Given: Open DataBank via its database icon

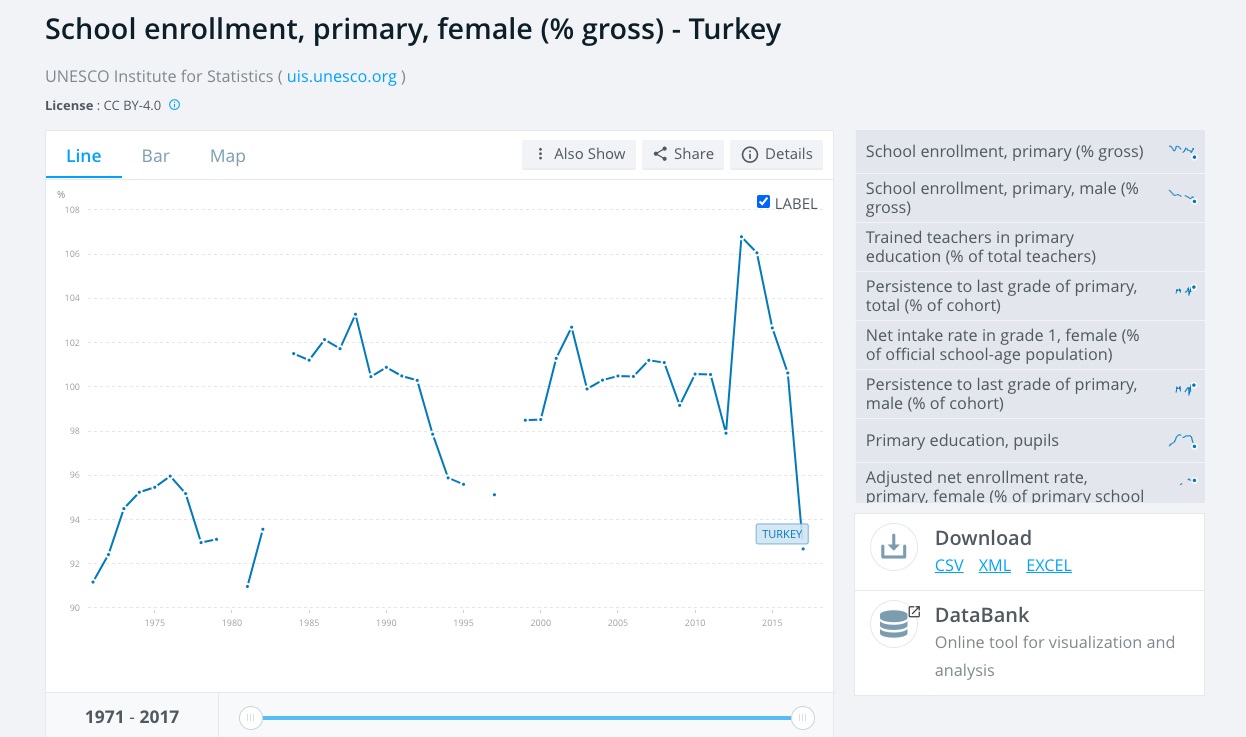Looking at the screenshot, I should coord(893,624).
